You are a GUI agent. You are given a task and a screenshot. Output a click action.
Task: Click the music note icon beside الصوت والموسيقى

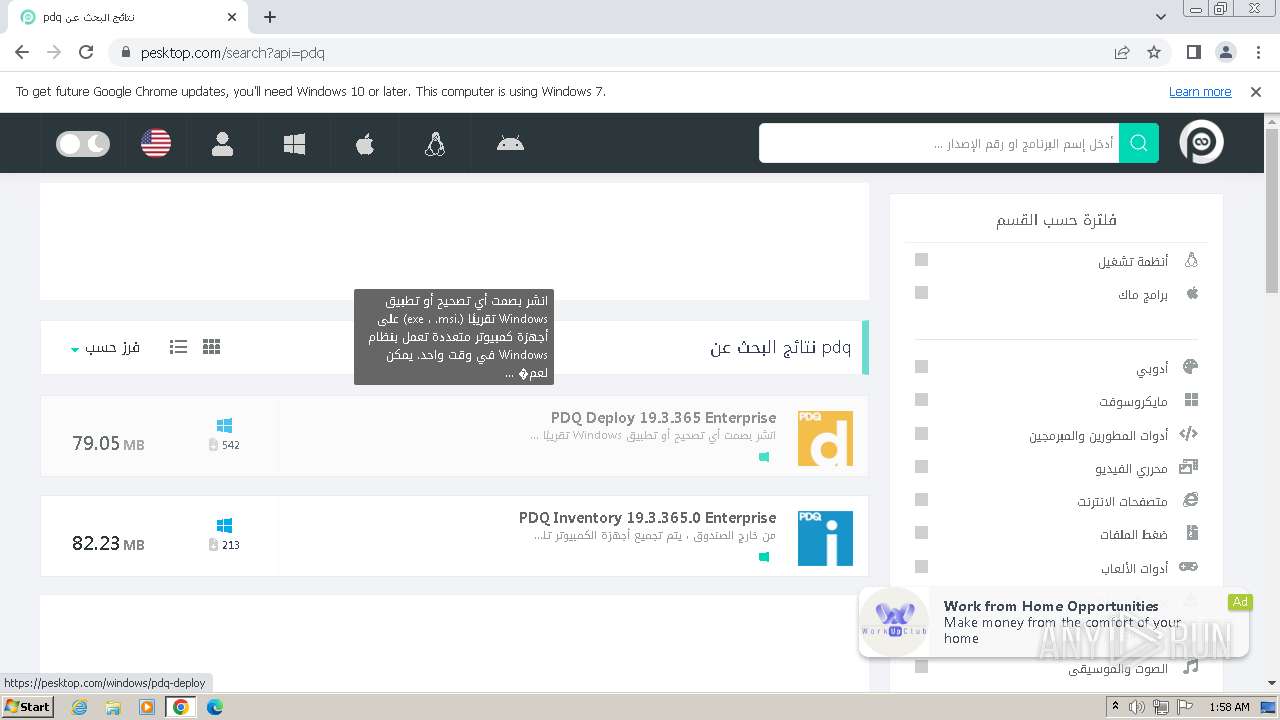click(1190, 667)
